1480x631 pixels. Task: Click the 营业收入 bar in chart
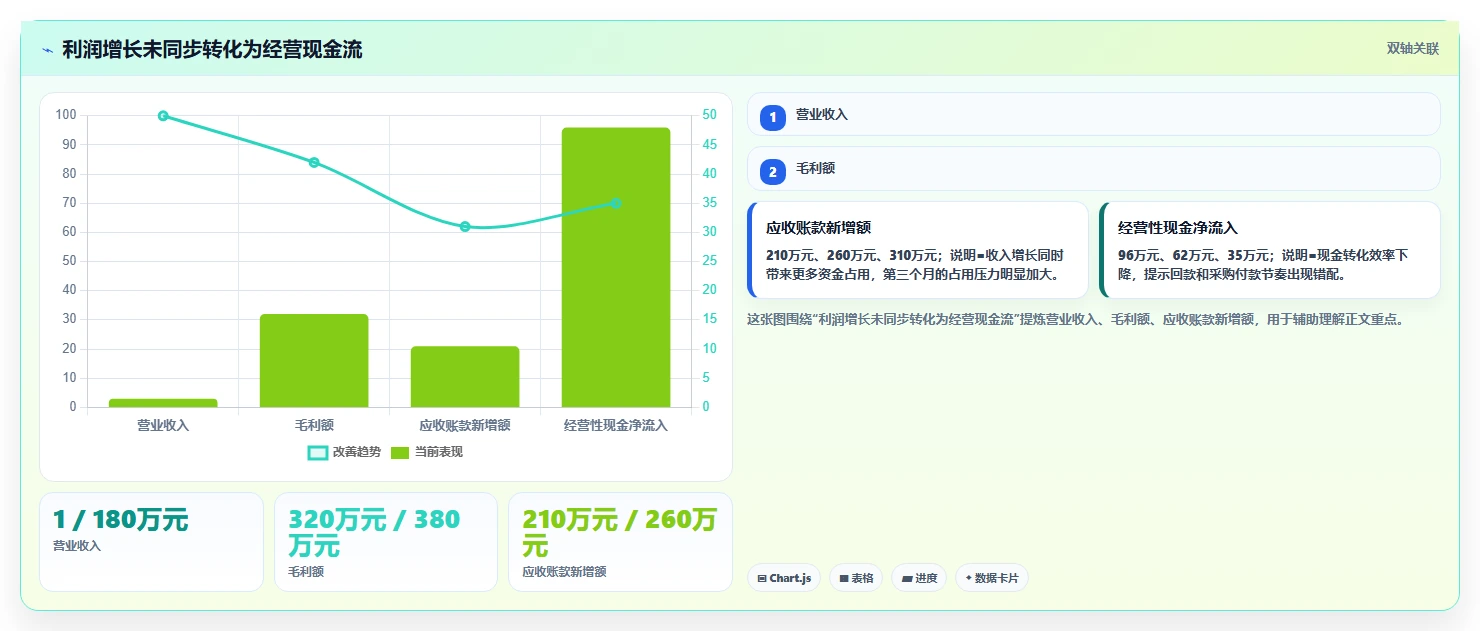(163, 403)
